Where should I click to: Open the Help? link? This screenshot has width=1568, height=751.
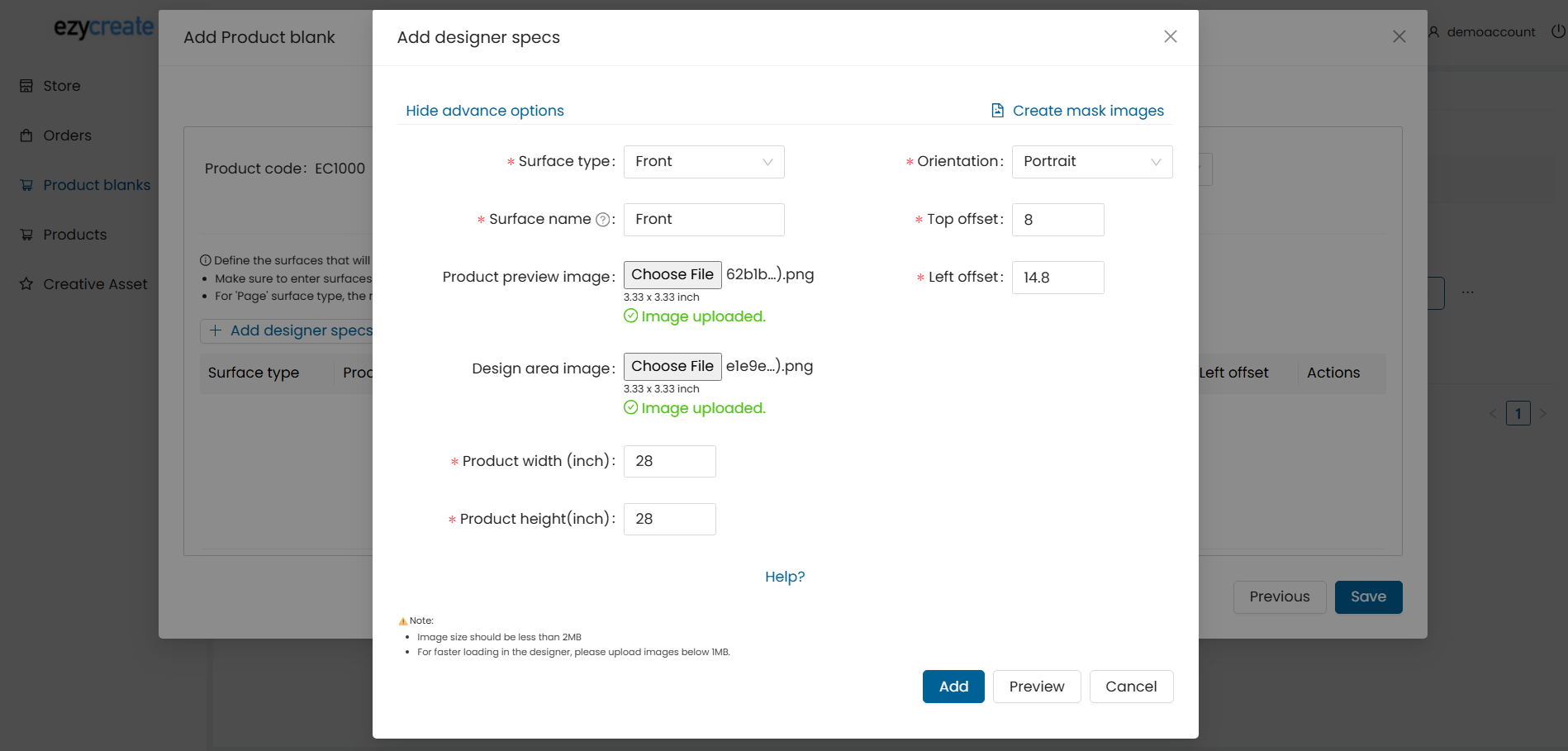click(784, 577)
